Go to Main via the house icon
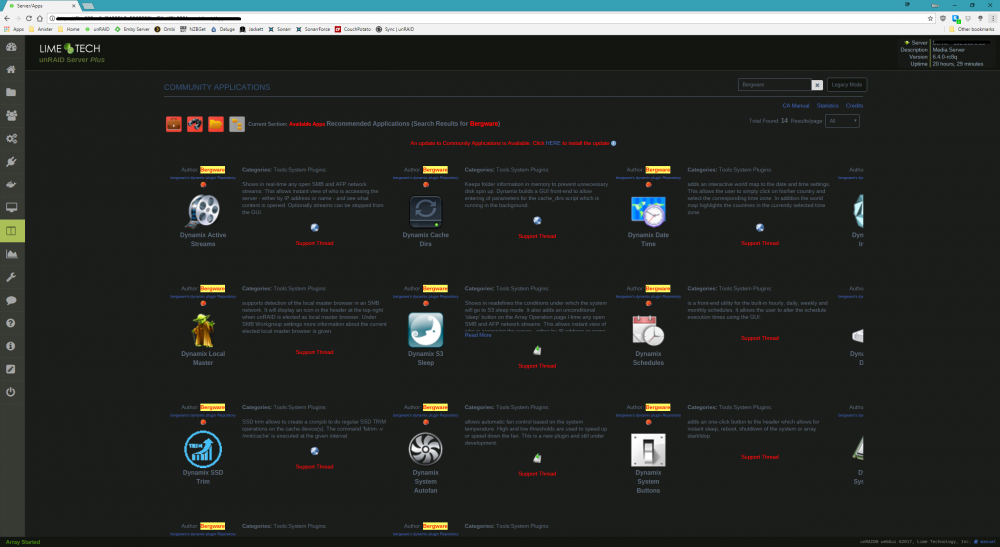This screenshot has width=1000, height=547. [x=11, y=69]
